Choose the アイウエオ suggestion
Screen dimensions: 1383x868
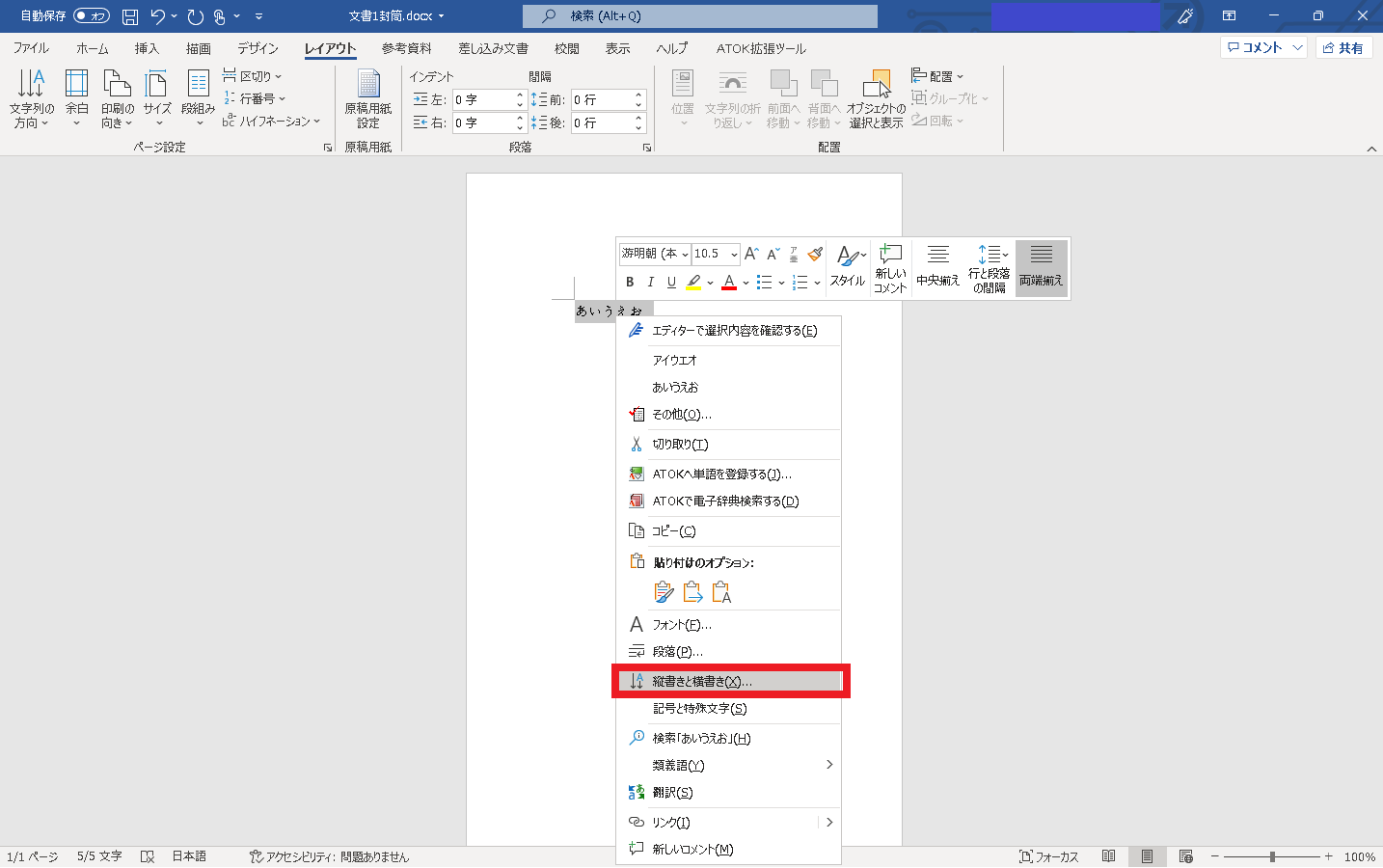click(728, 360)
